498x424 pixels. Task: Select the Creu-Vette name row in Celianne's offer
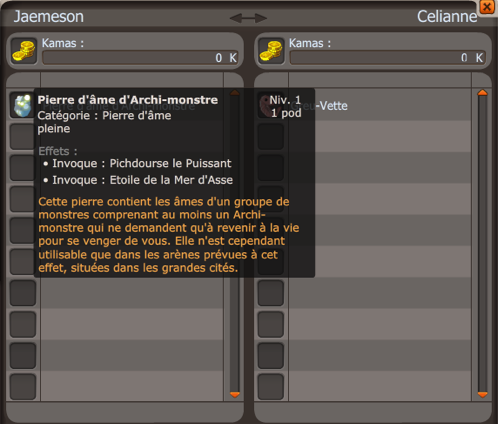pos(380,105)
